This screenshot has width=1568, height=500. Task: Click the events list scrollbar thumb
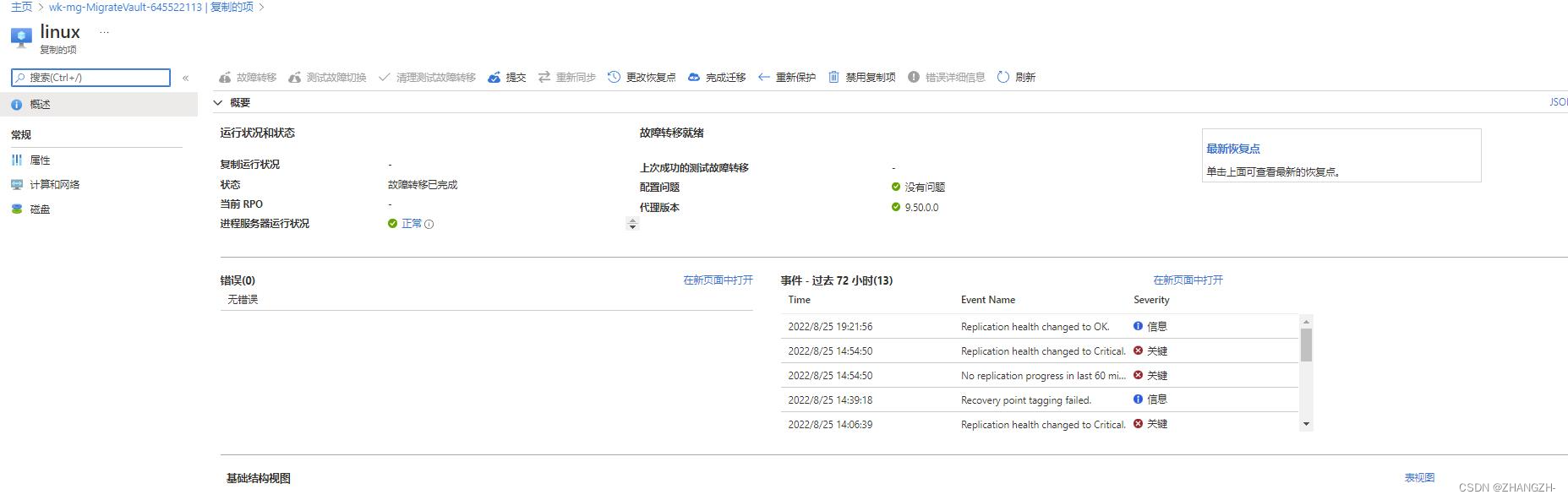(x=1306, y=345)
